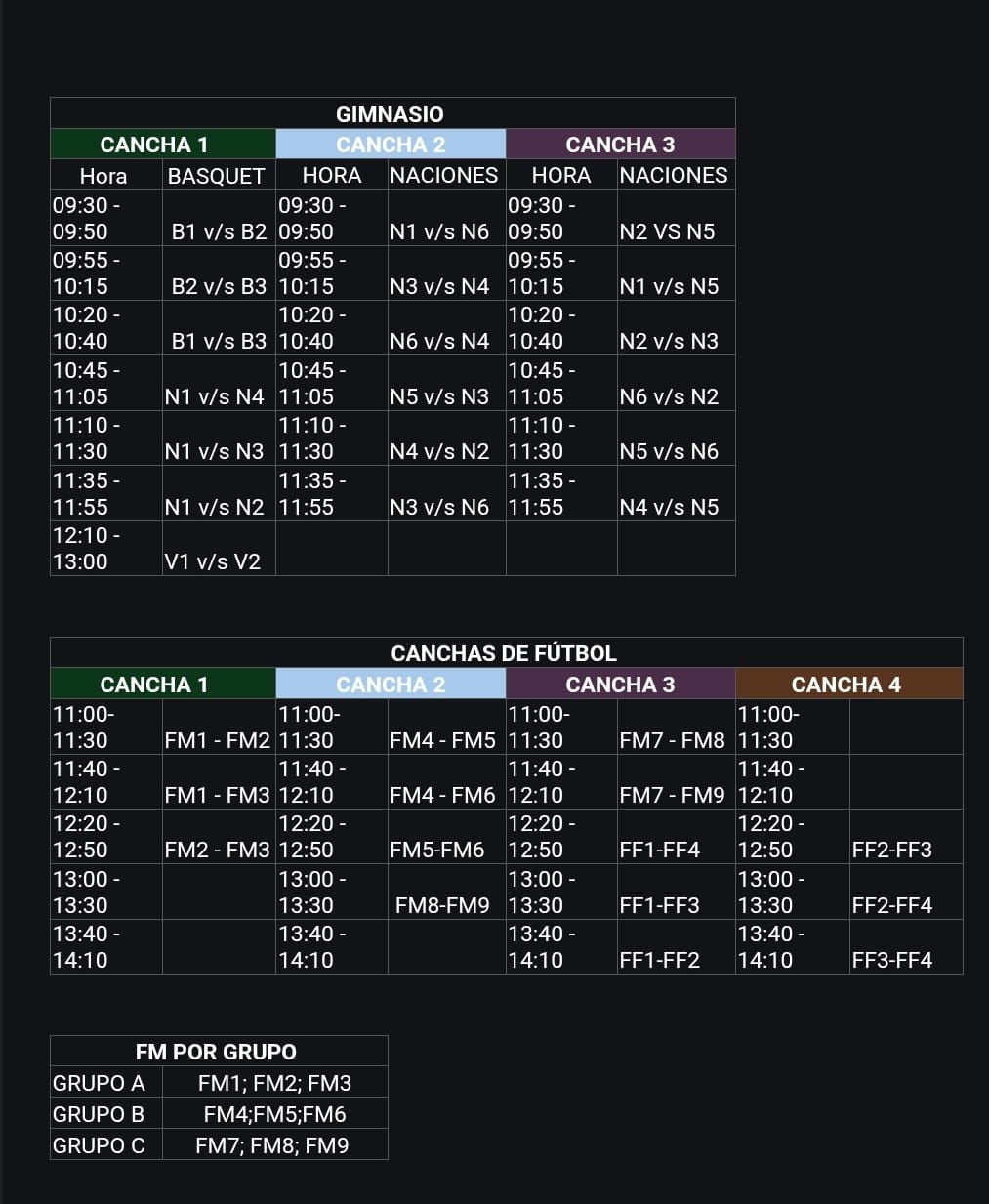Select the FM4;FM5;FM6 group cell
The height and width of the screenshot is (1204, 989).
coord(274,1114)
